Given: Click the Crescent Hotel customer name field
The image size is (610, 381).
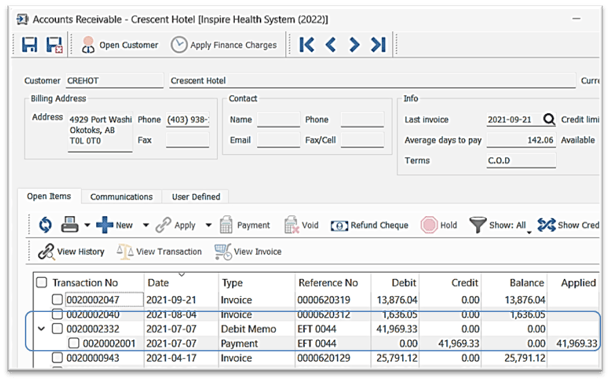Looking at the screenshot, I should coord(372,81).
